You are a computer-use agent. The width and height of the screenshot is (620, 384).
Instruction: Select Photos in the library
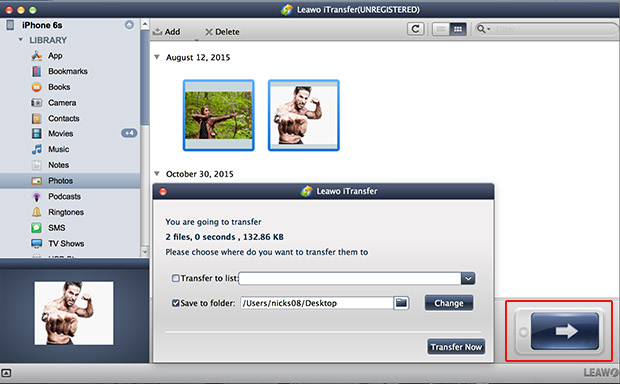coord(70,181)
